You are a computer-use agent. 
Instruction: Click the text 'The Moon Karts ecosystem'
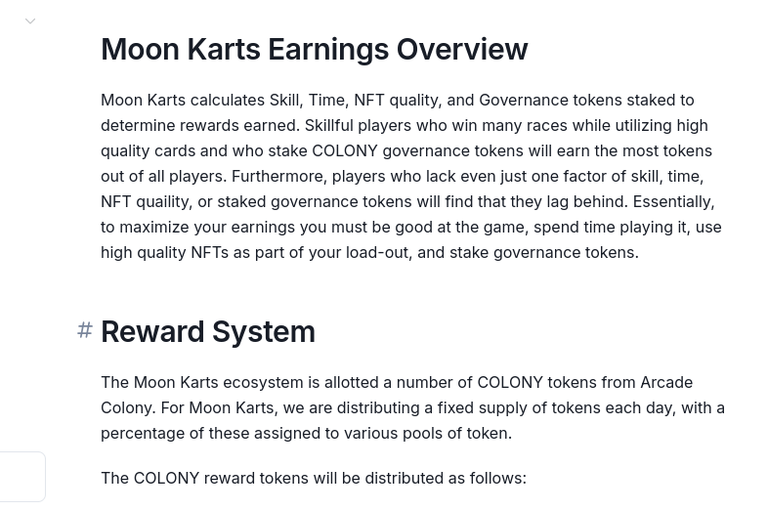pos(202,382)
